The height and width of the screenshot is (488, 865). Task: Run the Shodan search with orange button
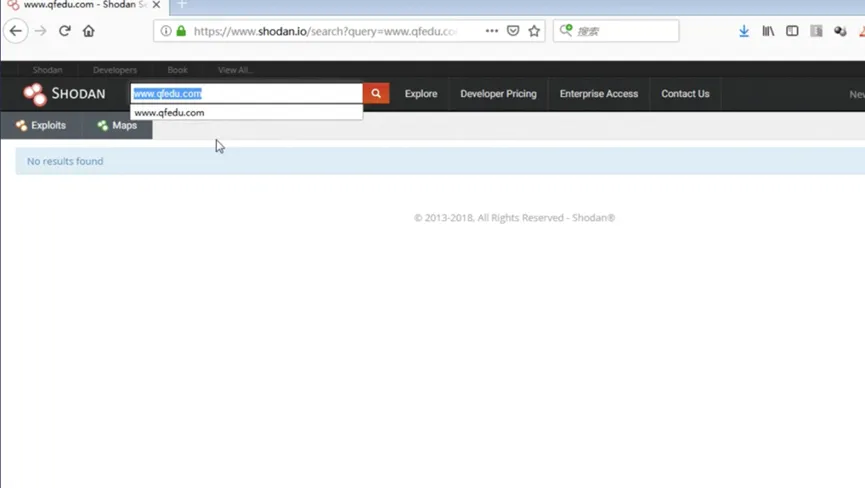click(376, 93)
